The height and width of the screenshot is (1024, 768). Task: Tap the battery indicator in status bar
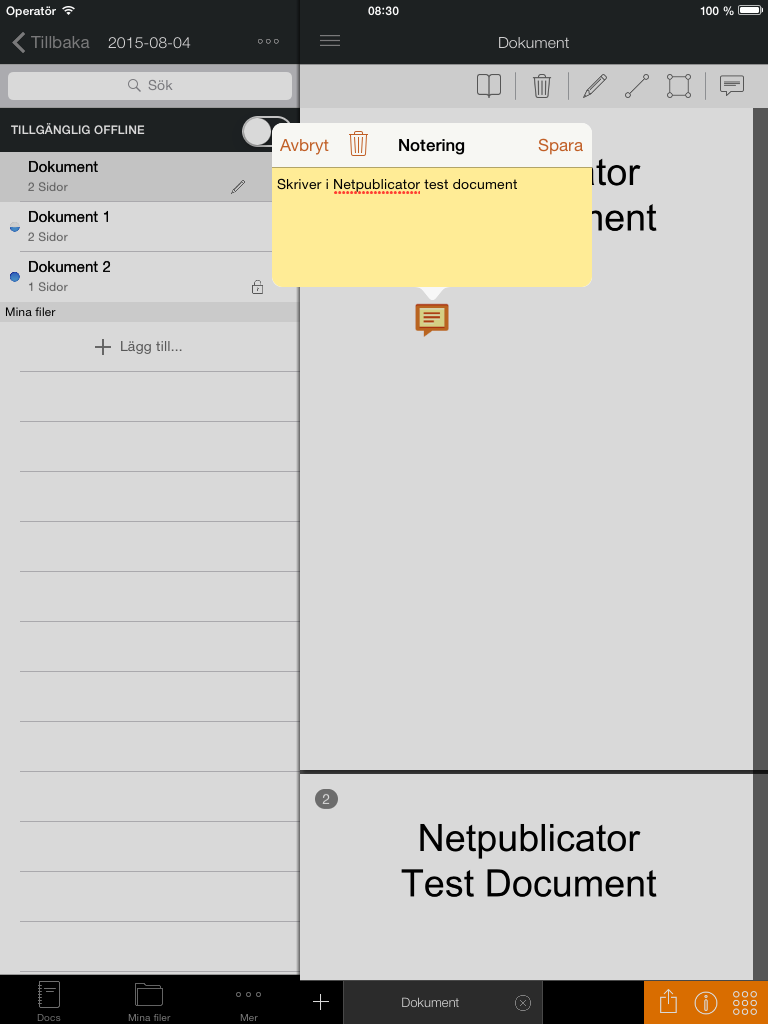pos(750,10)
